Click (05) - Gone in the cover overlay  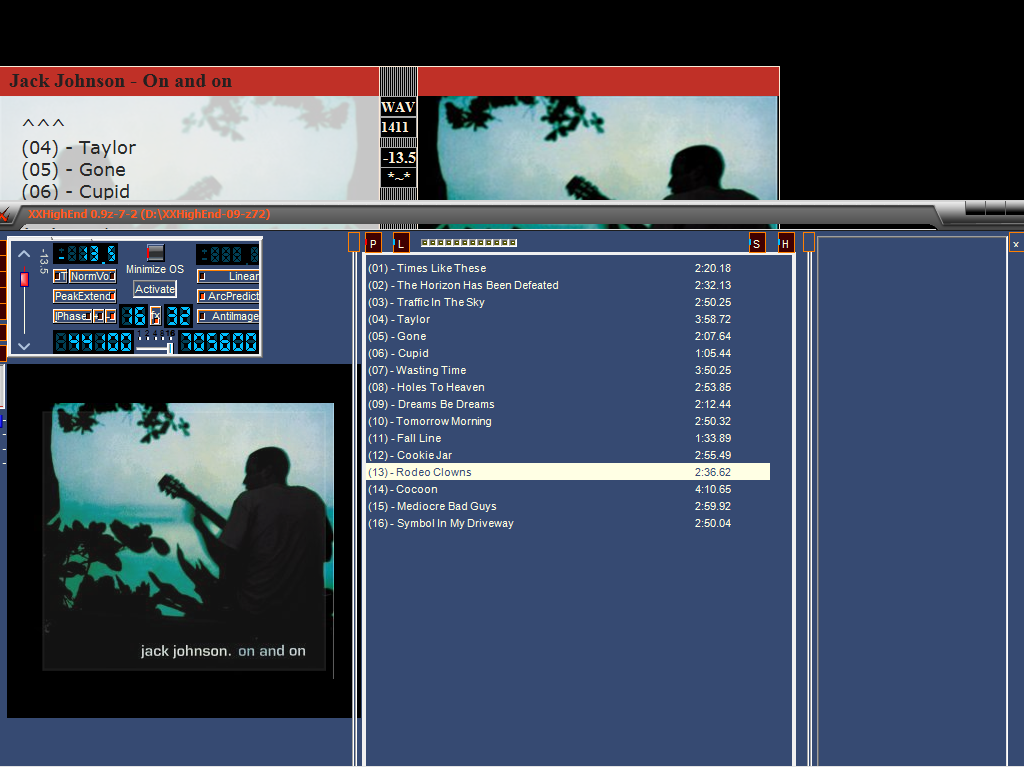pyautogui.click(x=73, y=170)
